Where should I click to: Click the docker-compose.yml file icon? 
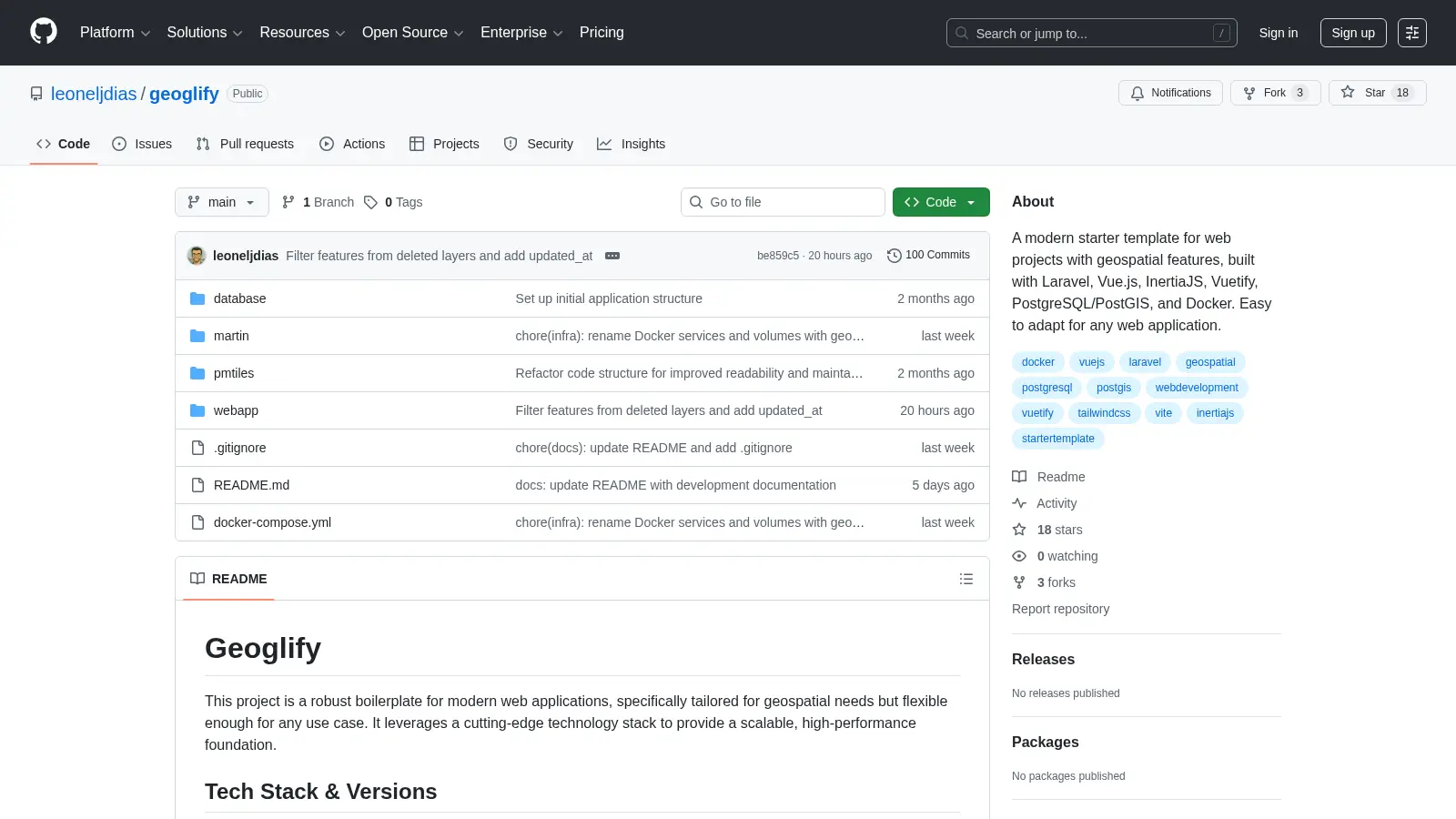tap(197, 522)
